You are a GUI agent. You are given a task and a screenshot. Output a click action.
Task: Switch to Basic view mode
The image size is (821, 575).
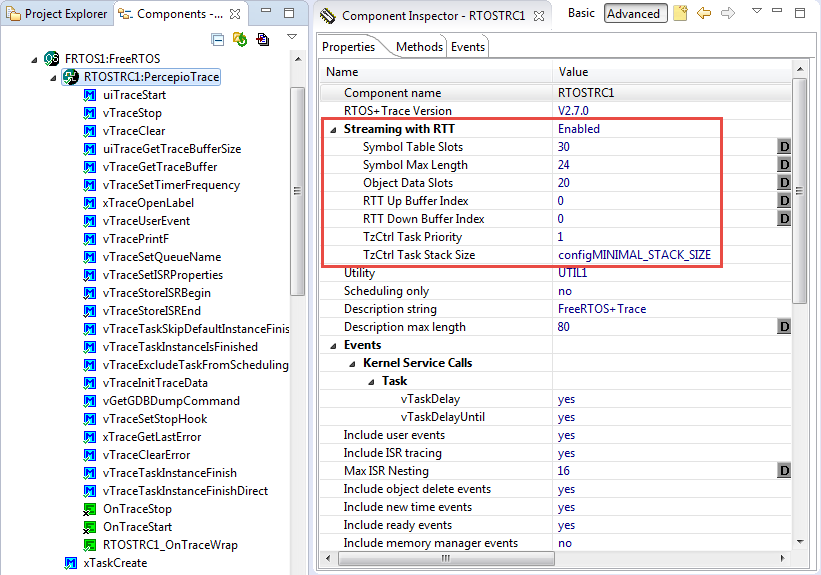[581, 13]
